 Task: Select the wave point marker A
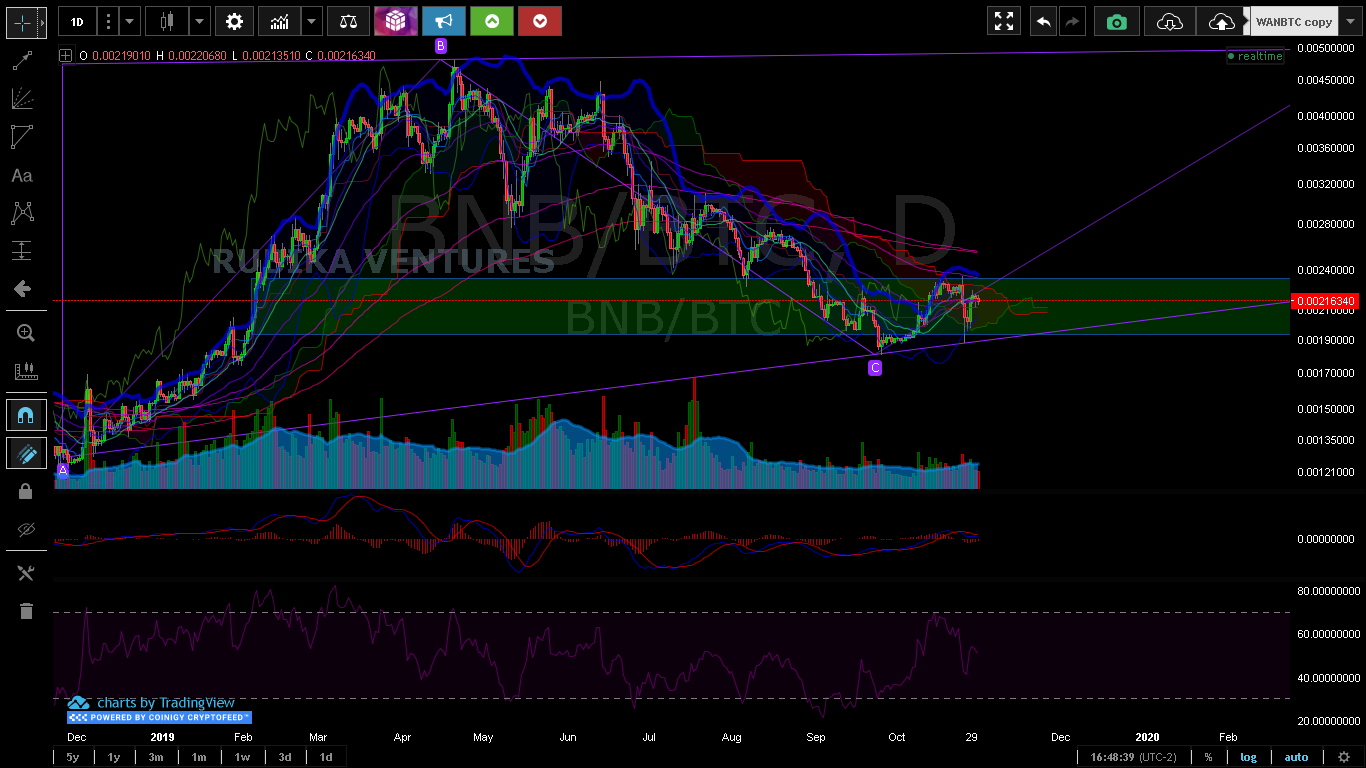coord(63,470)
